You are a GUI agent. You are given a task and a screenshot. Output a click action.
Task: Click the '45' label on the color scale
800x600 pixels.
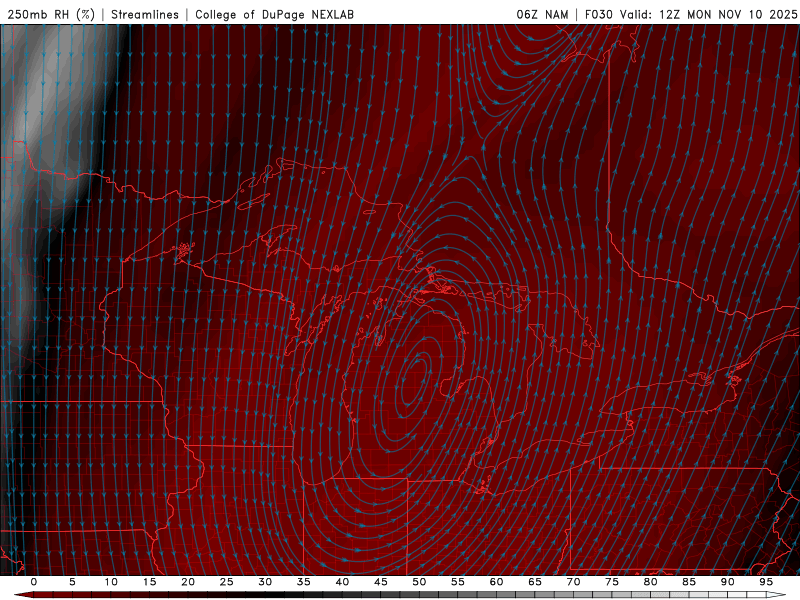381,582
